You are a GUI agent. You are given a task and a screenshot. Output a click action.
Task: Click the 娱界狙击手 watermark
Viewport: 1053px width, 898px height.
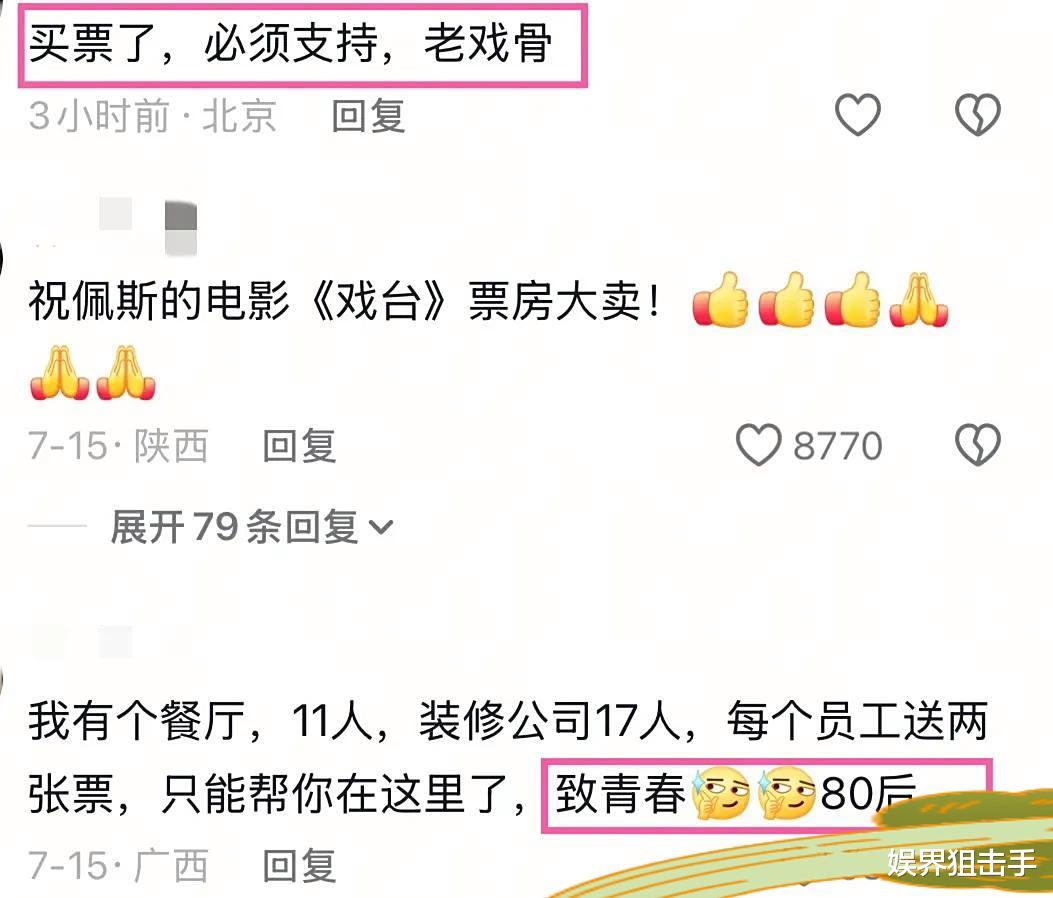click(x=961, y=862)
